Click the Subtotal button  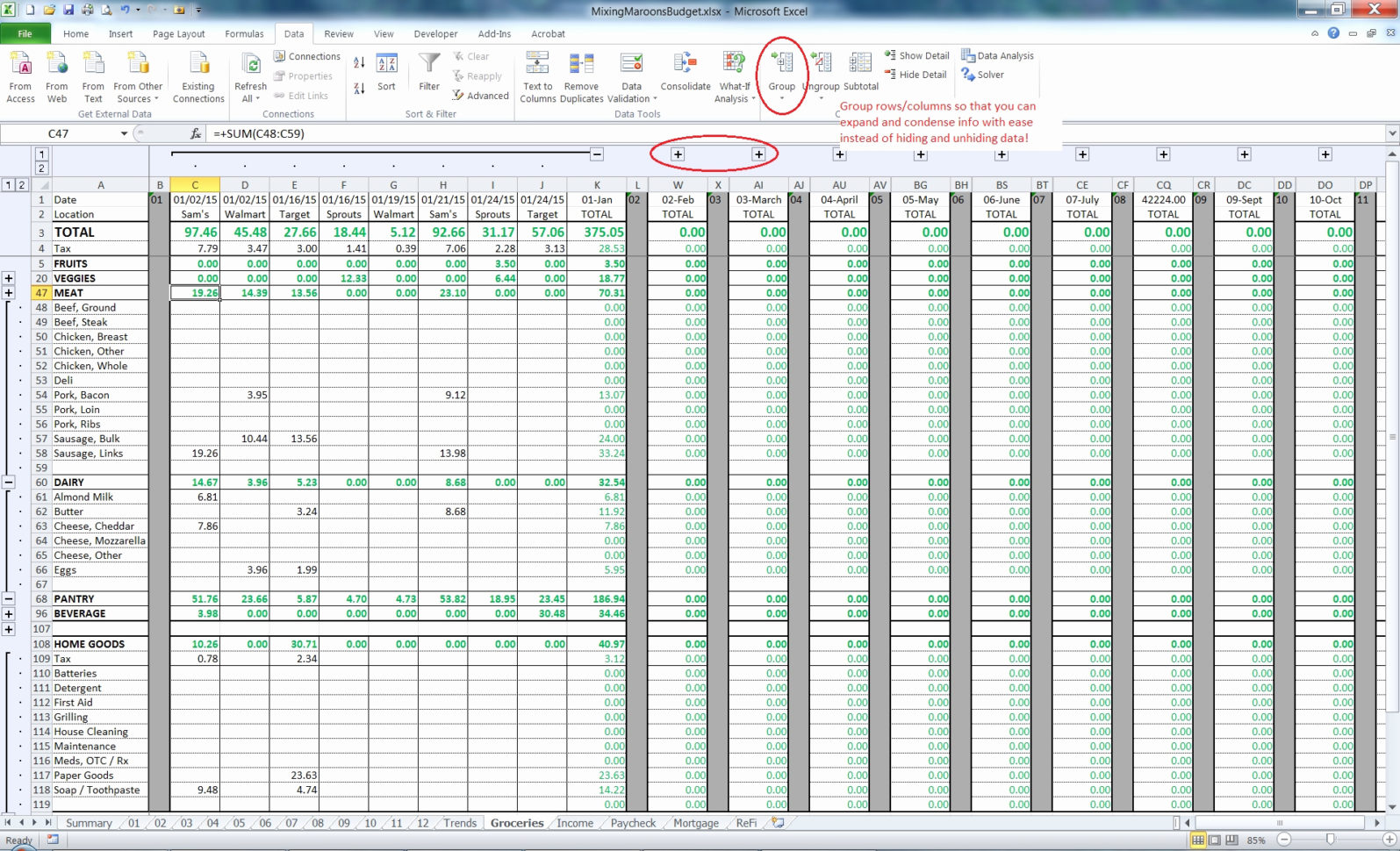pos(861,72)
